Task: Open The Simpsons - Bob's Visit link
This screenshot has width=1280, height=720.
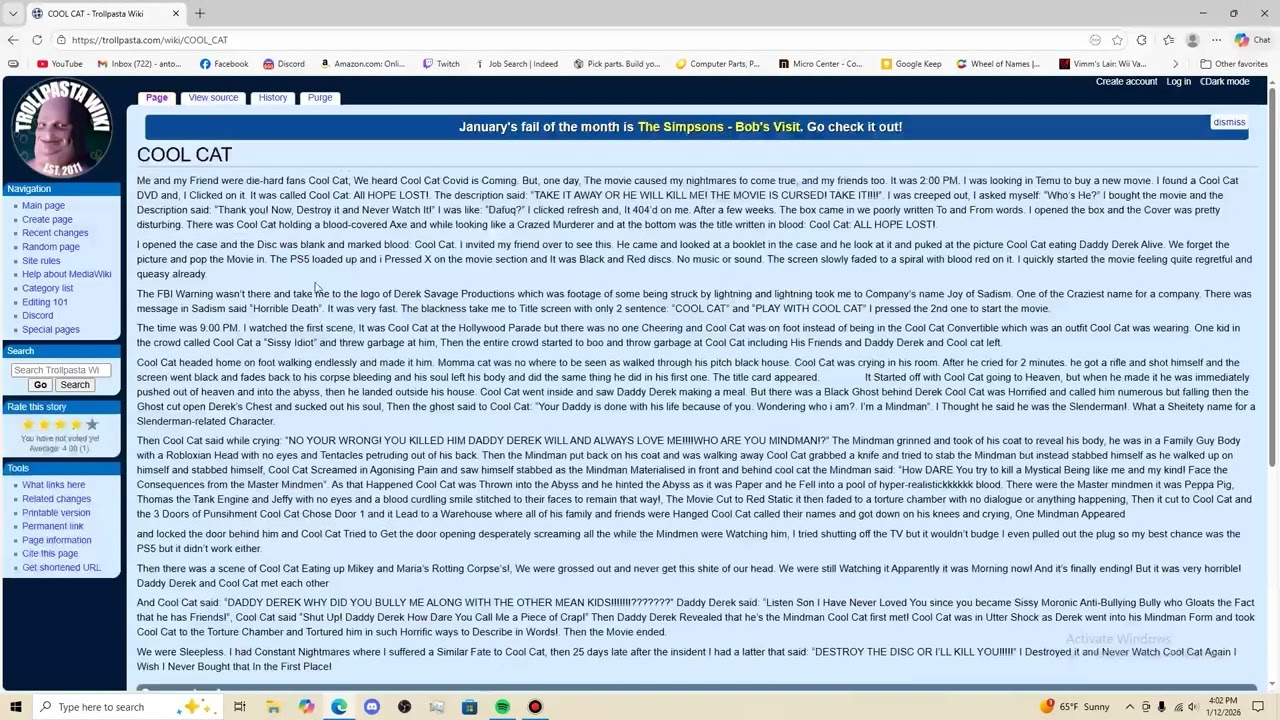Action: pyautogui.click(x=719, y=127)
